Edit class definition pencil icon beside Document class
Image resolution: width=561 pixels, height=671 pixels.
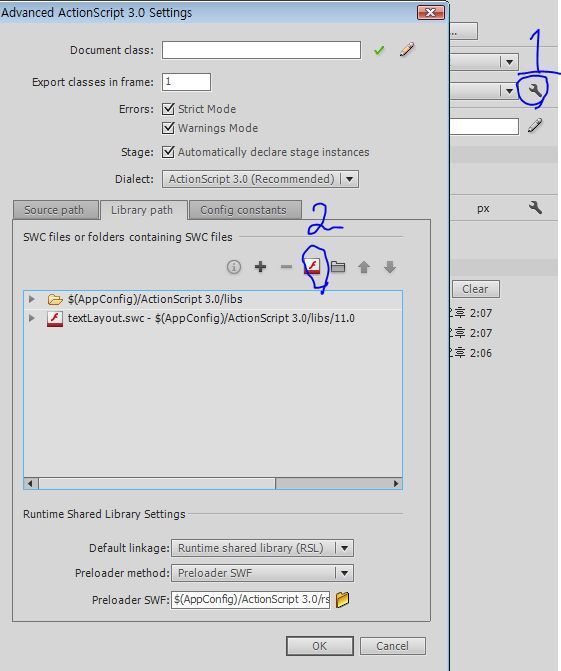tap(407, 50)
